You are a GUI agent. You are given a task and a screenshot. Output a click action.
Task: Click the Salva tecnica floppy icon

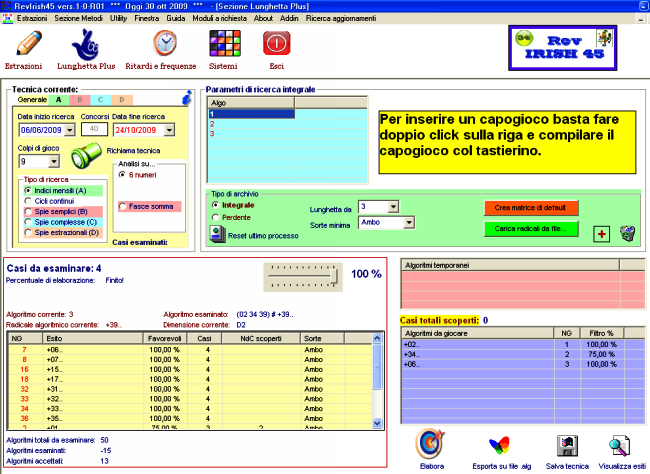click(567, 446)
